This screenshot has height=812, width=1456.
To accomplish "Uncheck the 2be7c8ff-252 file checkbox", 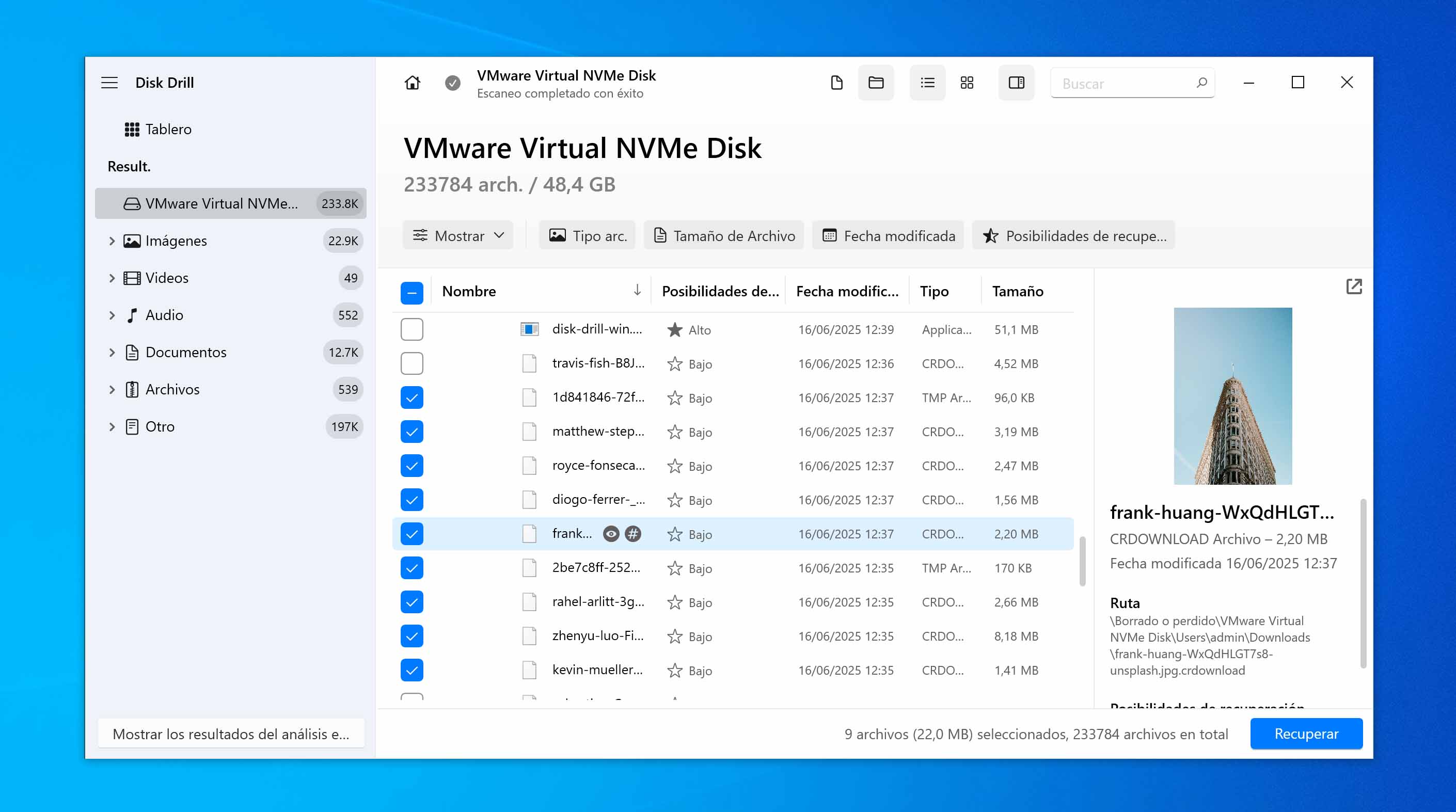I will pyautogui.click(x=412, y=568).
